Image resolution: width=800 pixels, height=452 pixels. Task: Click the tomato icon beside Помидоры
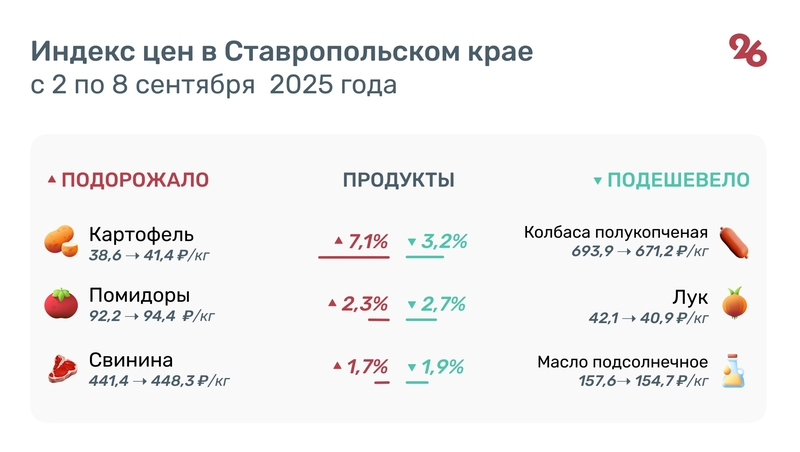pos(60,304)
